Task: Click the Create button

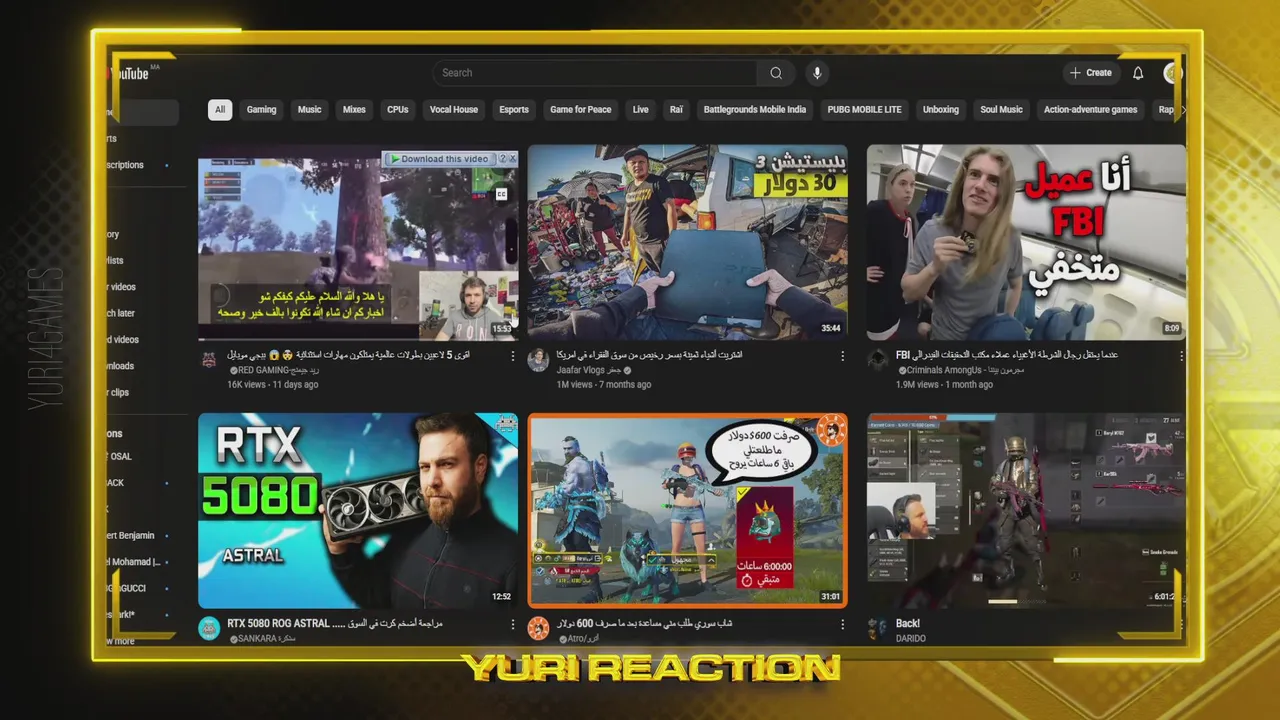Action: click(x=1091, y=73)
